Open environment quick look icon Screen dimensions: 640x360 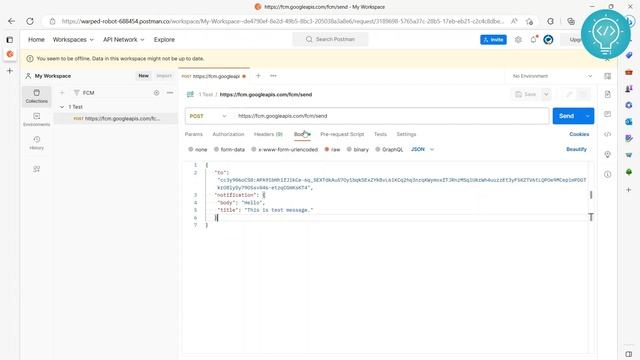click(x=607, y=76)
